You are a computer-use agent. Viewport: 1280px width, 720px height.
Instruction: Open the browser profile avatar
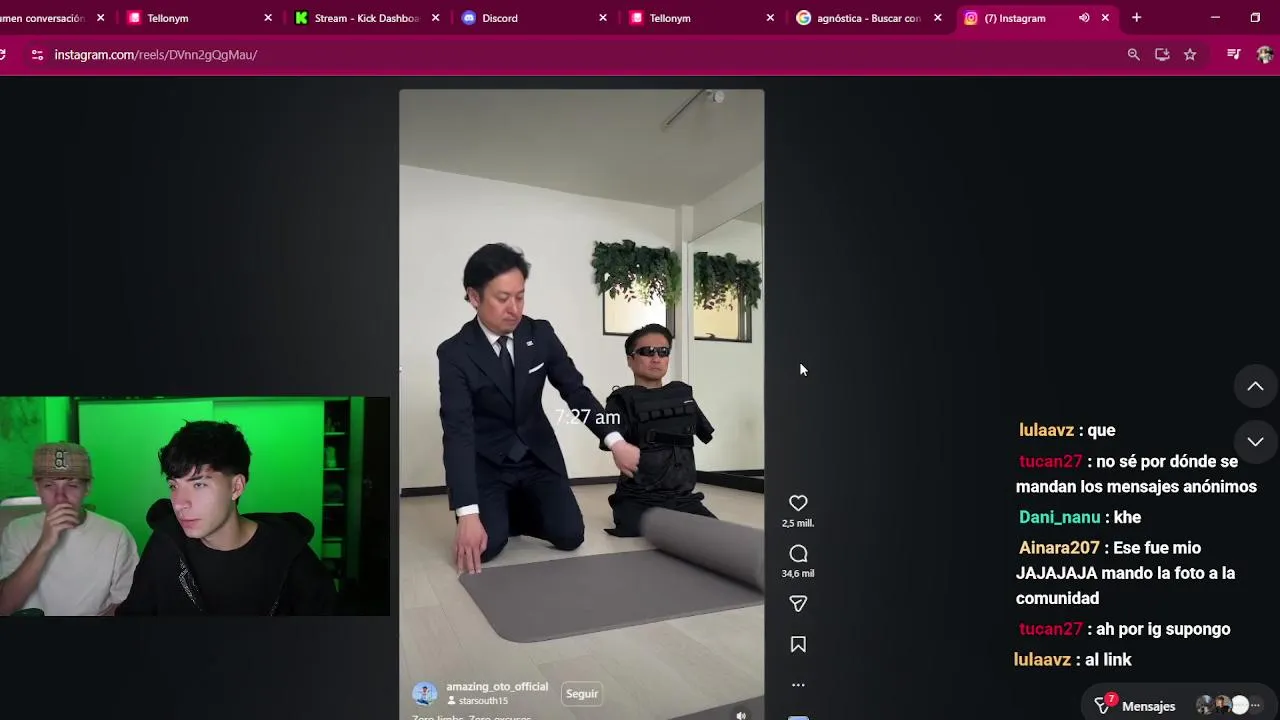1264,55
